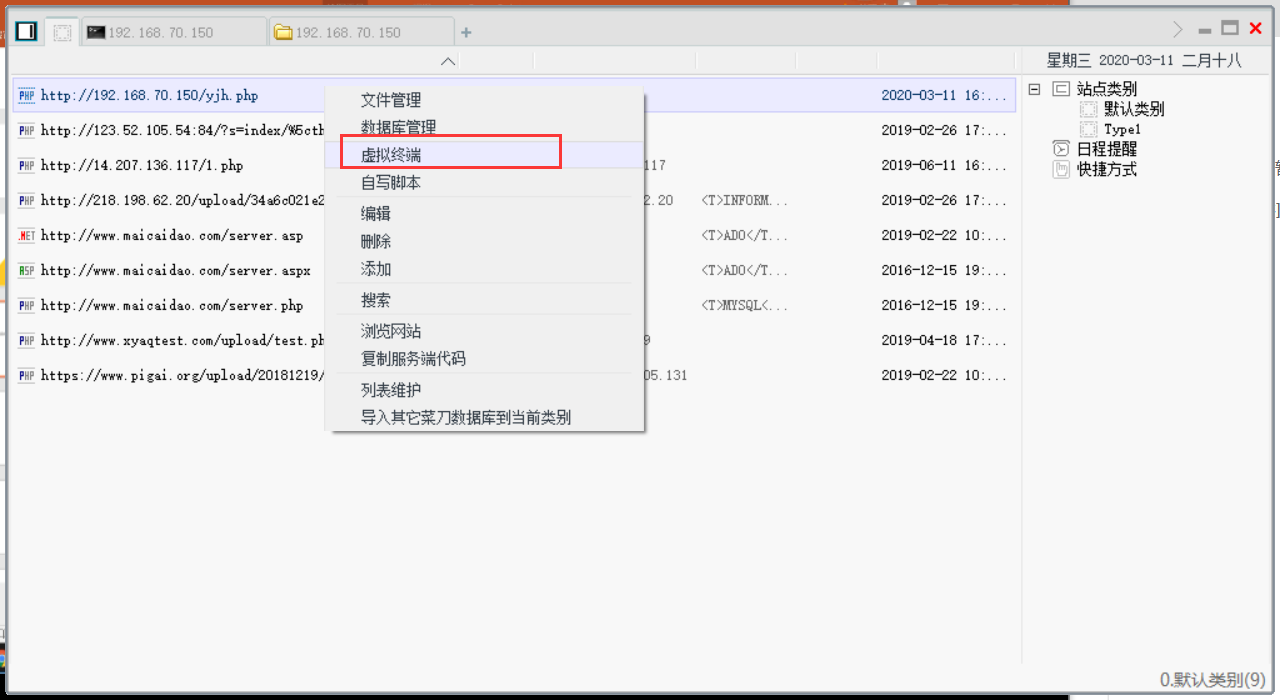Click the + button to add a new tab

pos(466,31)
